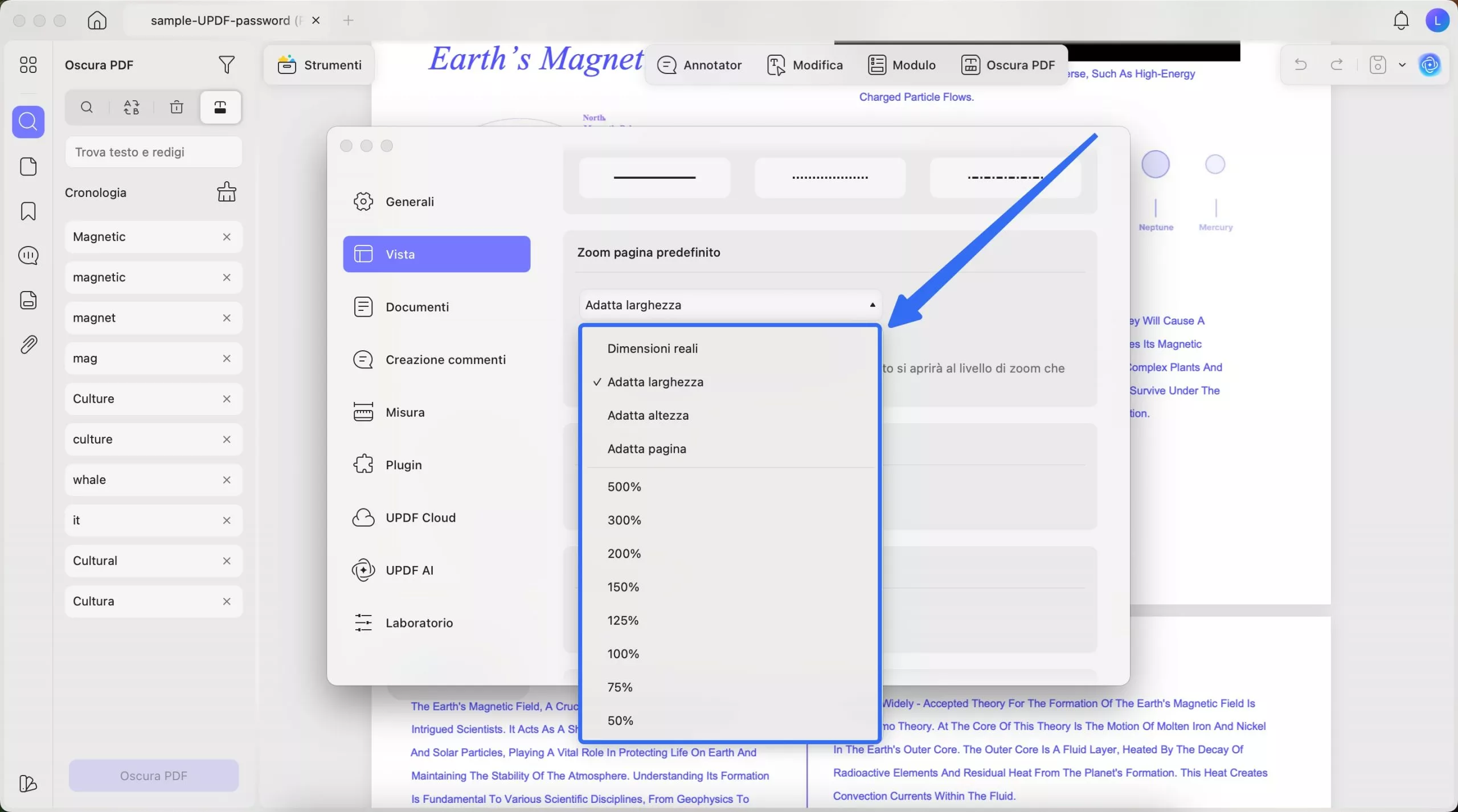Choose Dimensioni reali from the zoom list
Viewport: 1458px width, 812px height.
(653, 348)
